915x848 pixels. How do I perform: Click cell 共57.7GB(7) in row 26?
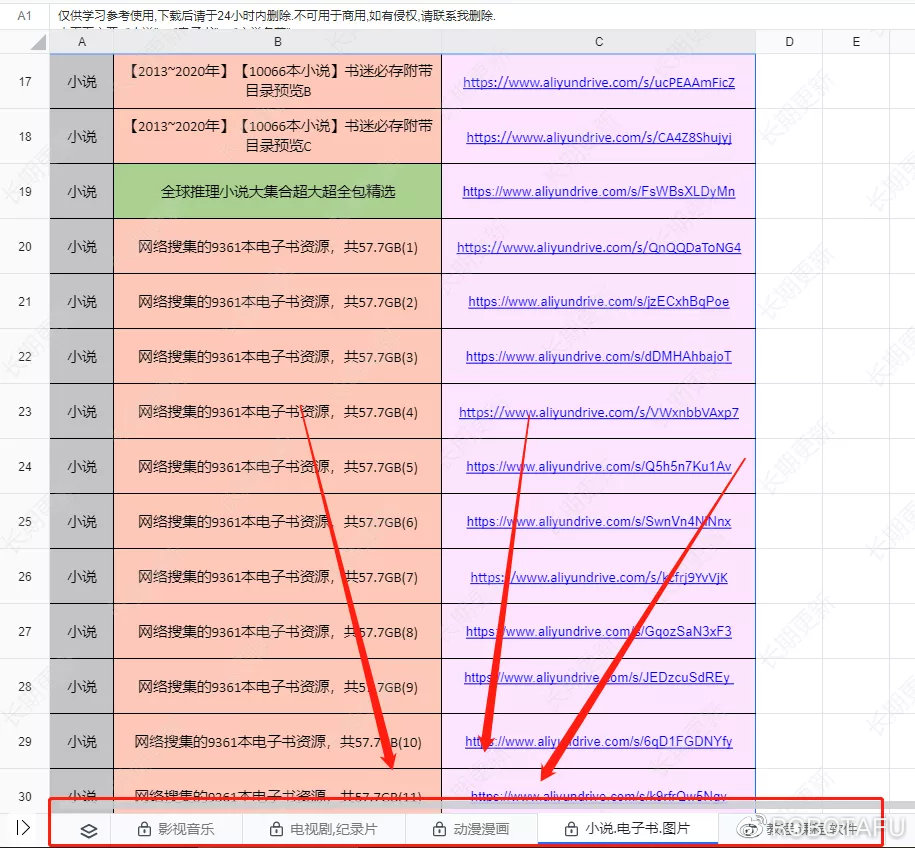278,577
